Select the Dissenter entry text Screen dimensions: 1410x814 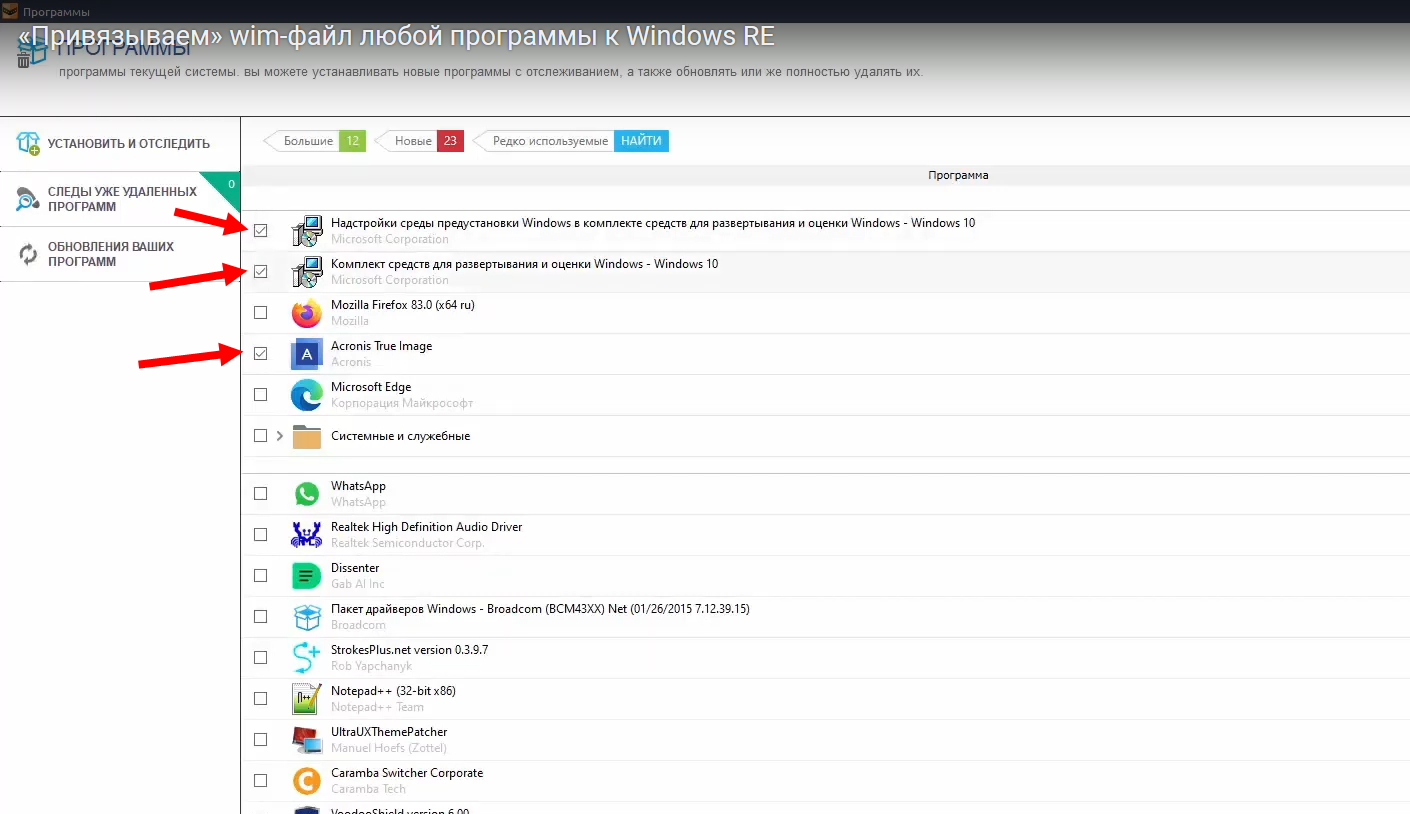point(355,568)
